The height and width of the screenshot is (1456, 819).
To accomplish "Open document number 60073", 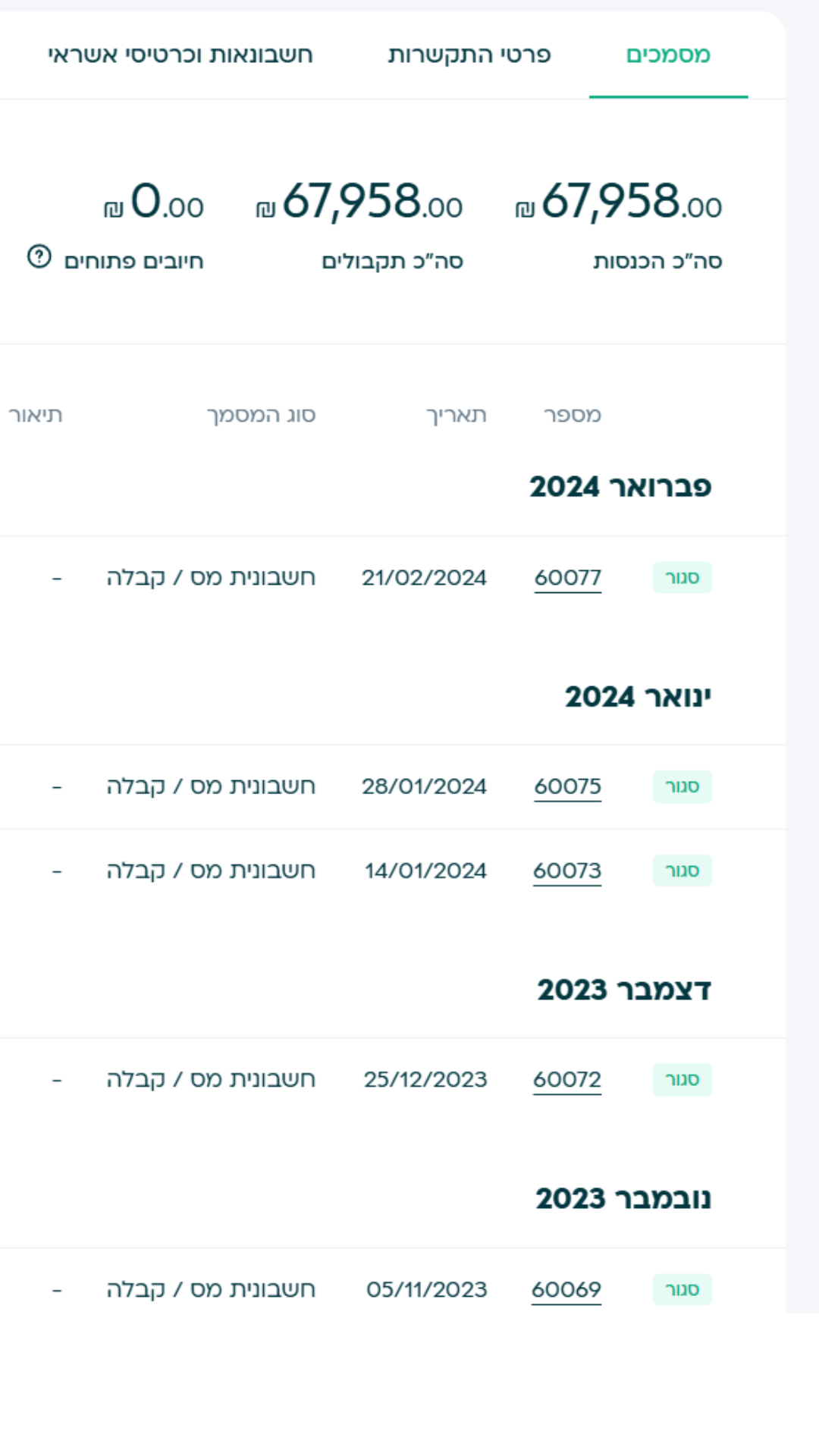I will [567, 871].
